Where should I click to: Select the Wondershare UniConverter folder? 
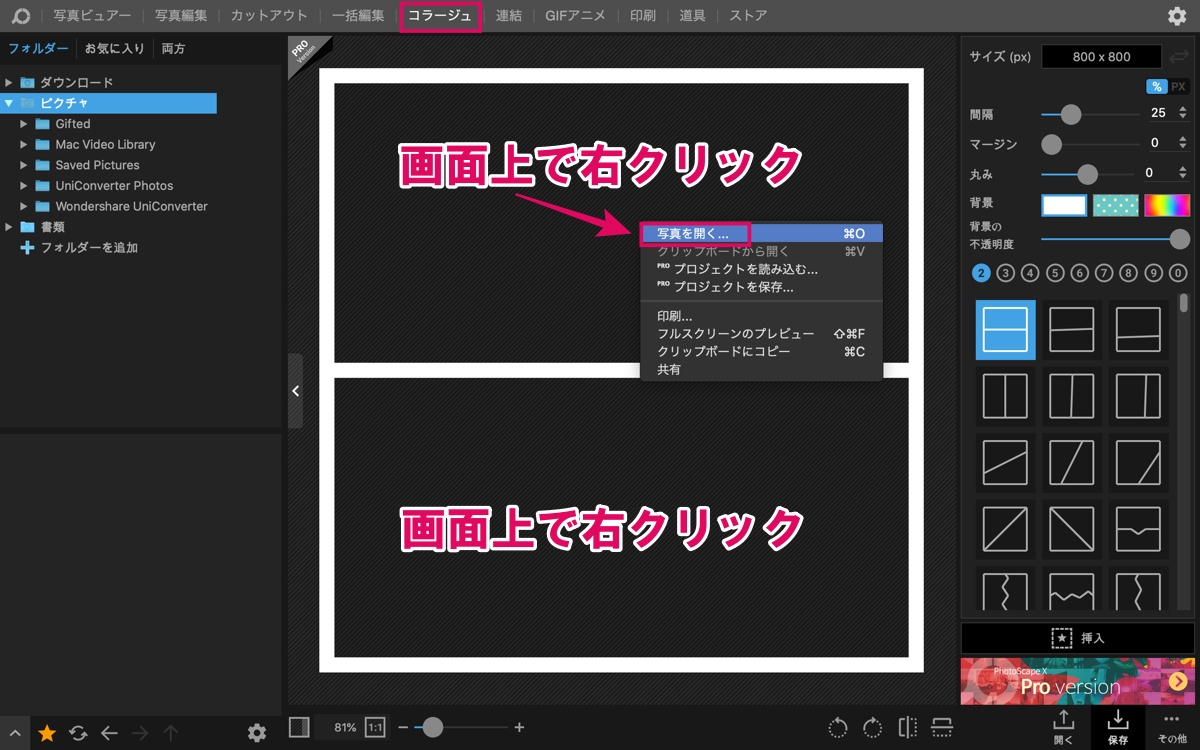[131, 206]
